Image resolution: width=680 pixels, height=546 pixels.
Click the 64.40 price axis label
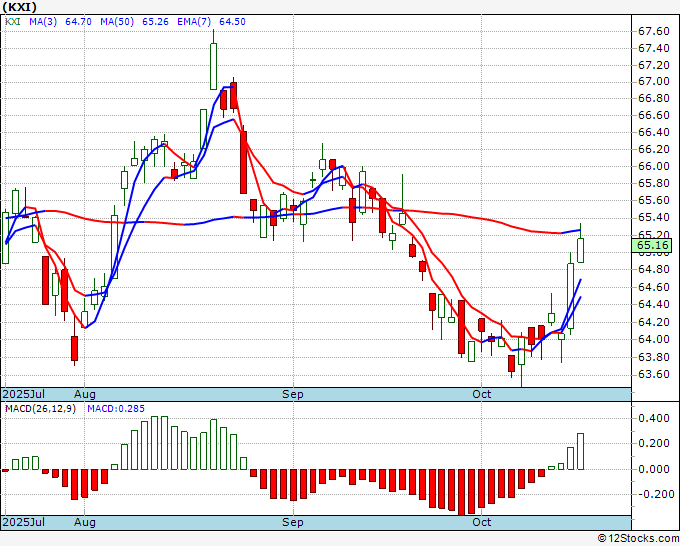point(654,304)
